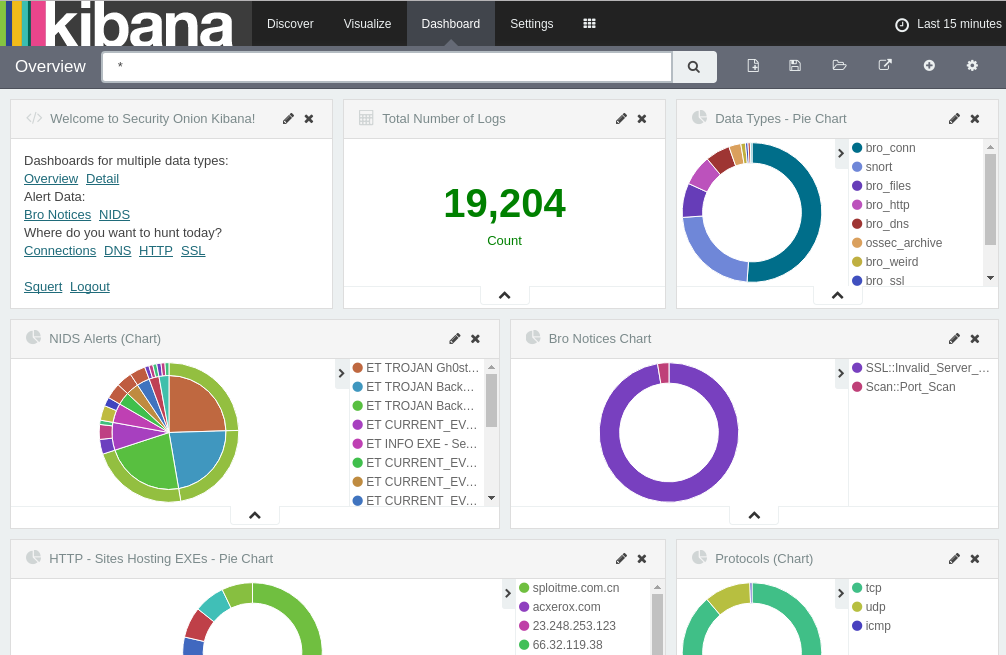The image size is (1006, 655).
Task: Run the search with the magnifier button
Action: tap(694, 66)
